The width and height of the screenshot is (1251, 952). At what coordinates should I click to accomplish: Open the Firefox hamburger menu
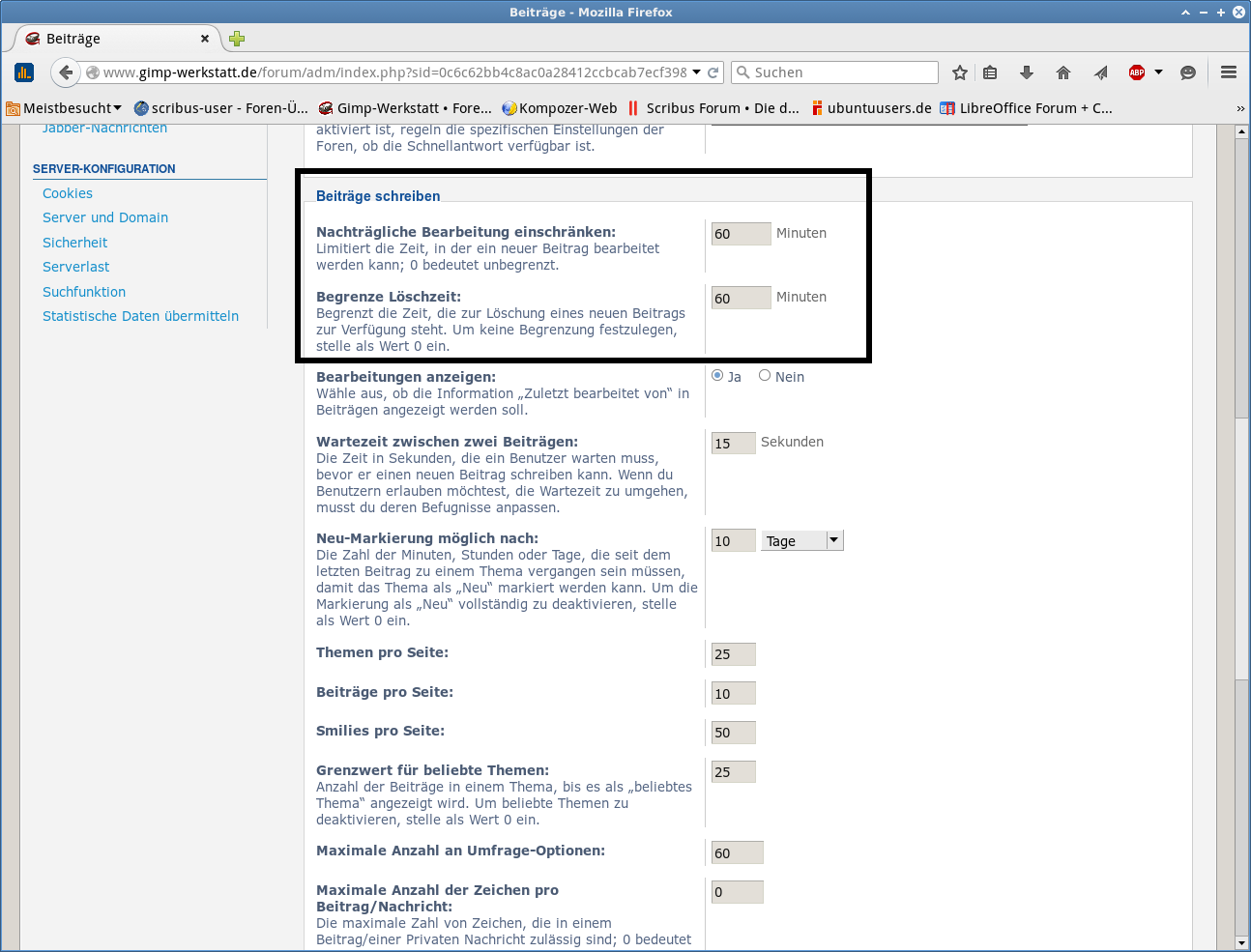(1229, 72)
